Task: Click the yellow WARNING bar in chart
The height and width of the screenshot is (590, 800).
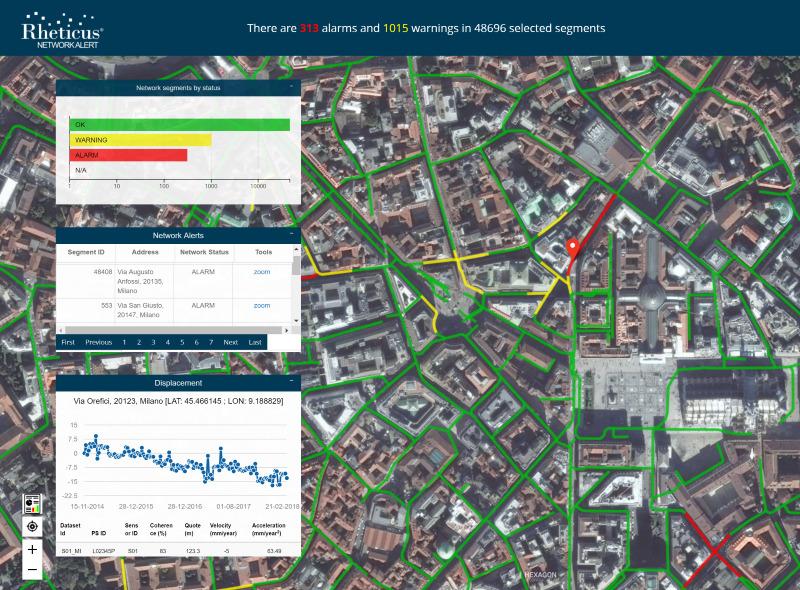Action: click(140, 140)
